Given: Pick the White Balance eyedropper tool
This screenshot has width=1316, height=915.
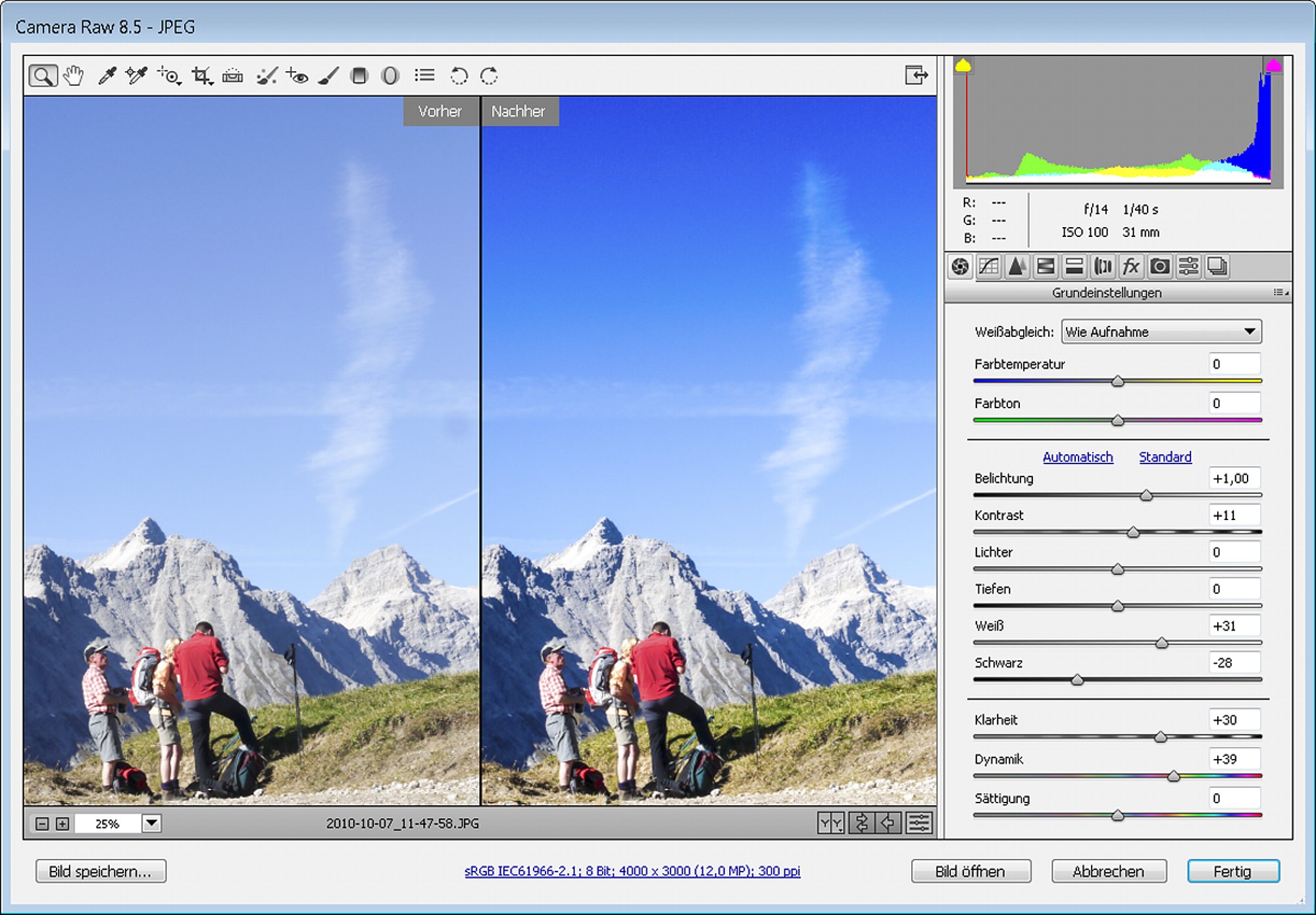Looking at the screenshot, I should click(x=107, y=76).
